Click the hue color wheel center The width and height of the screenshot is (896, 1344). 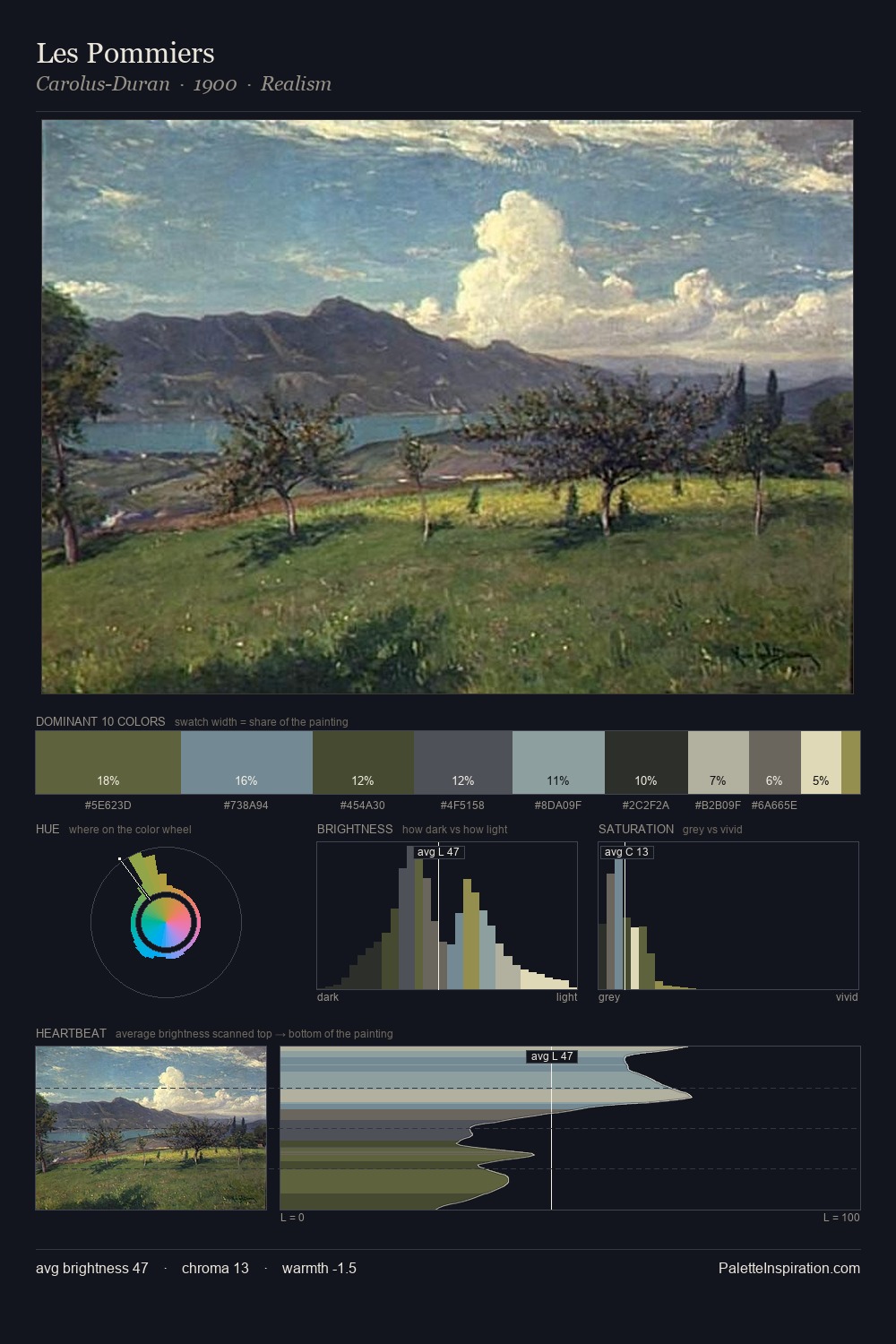(x=166, y=923)
